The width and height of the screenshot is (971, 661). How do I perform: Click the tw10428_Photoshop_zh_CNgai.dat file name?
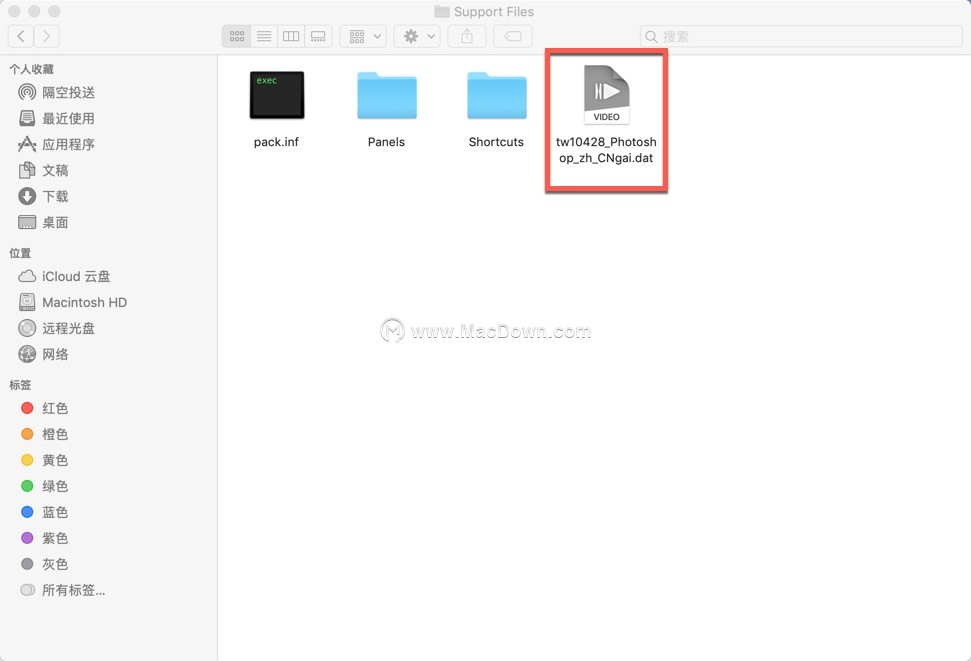pos(606,150)
